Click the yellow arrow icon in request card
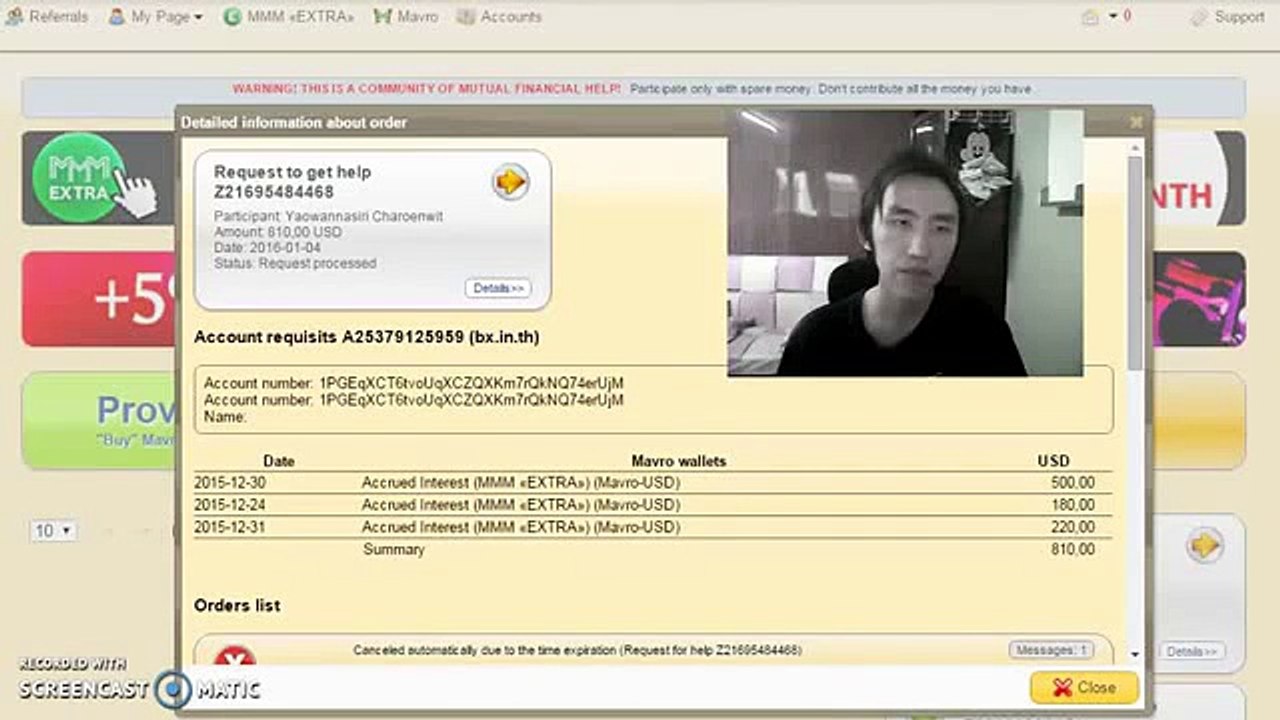This screenshot has height=720, width=1280. click(510, 181)
